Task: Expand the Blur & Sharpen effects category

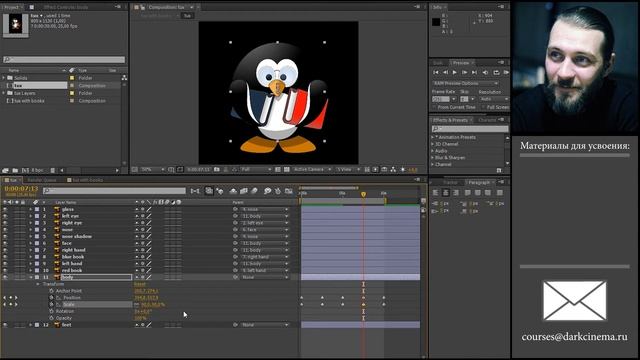Action: (x=432, y=158)
